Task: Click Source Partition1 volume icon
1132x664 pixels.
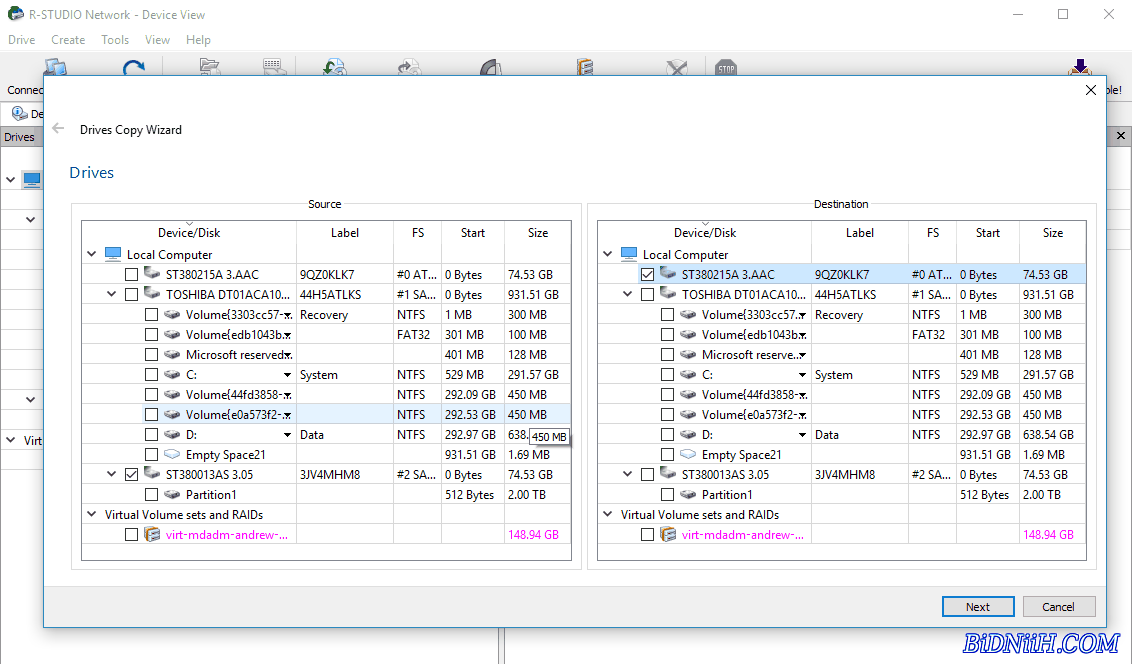Action: pyautogui.click(x=172, y=494)
